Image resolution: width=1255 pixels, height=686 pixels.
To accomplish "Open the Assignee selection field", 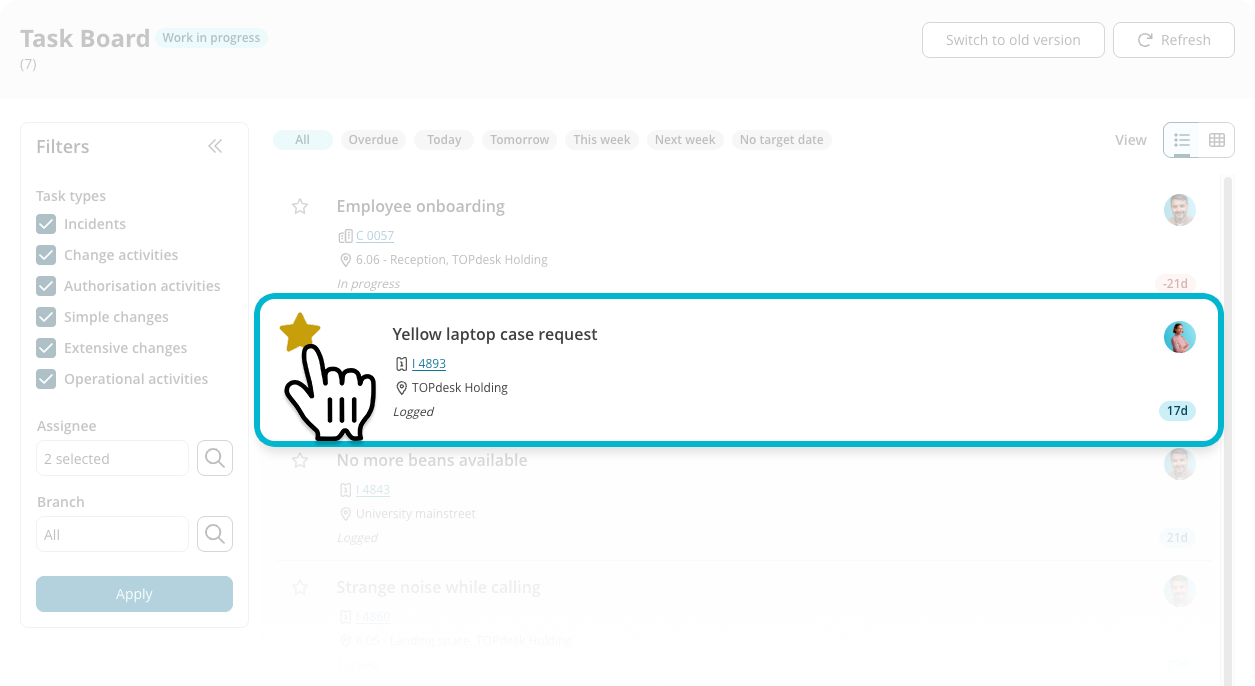I will click(112, 459).
